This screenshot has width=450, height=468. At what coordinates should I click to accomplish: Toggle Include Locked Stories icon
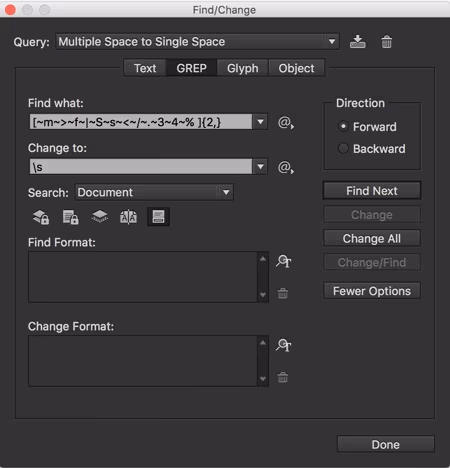coord(71,217)
